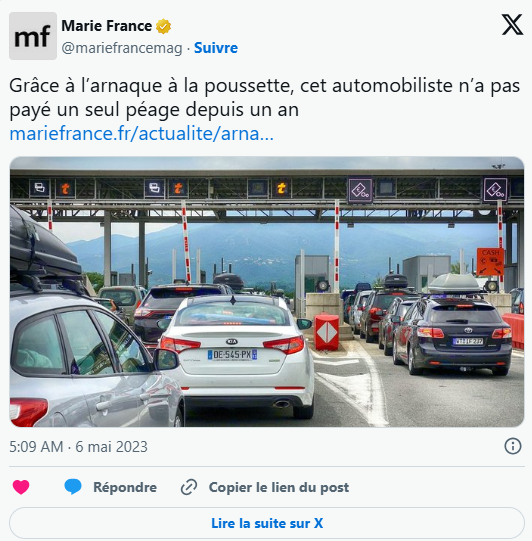Click the orange CASH sign in the photo
This screenshot has height=541, width=532.
tap(490, 262)
